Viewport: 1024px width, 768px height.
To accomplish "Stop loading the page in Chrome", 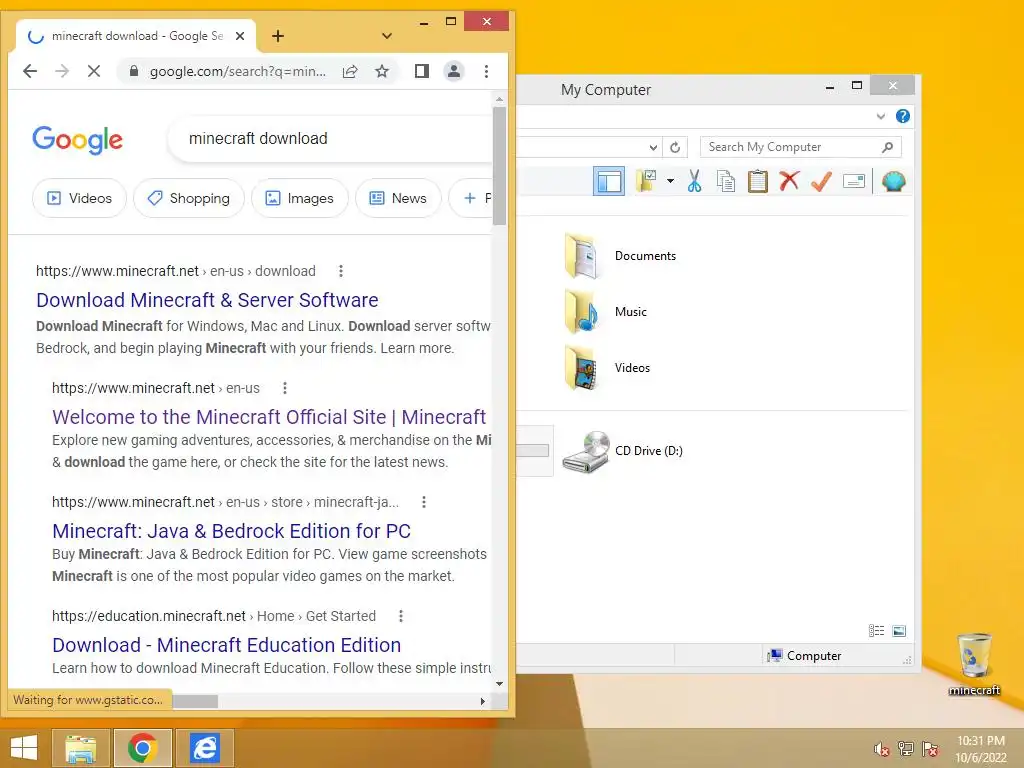I will [x=94, y=71].
